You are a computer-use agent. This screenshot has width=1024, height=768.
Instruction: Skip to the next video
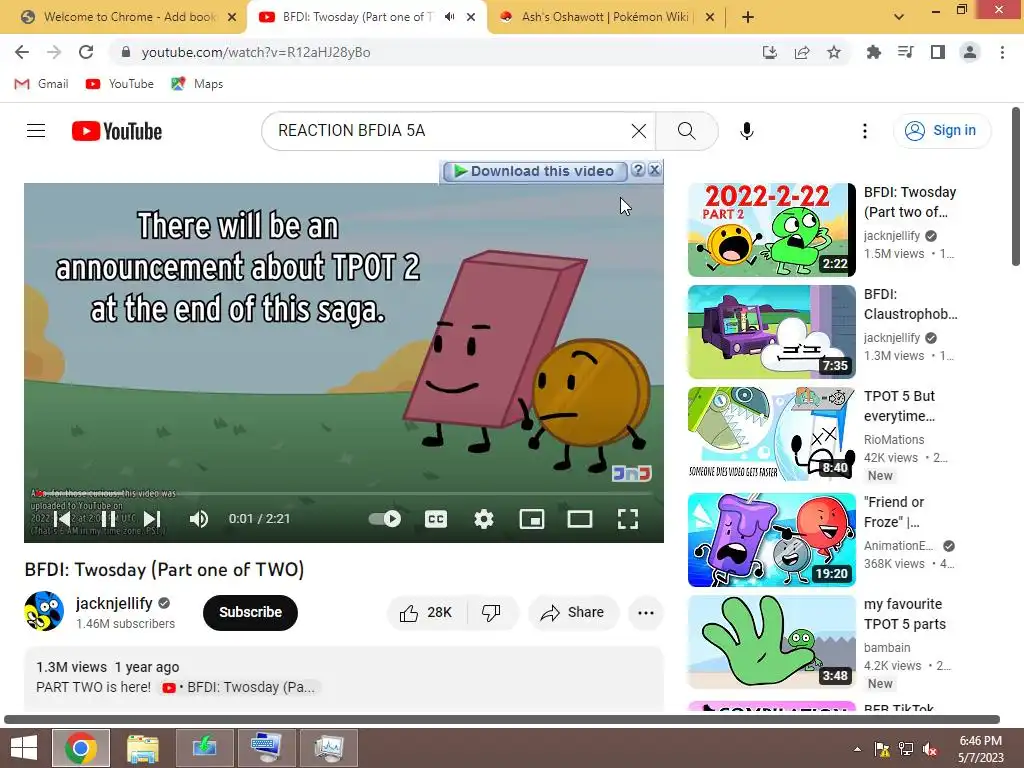click(x=152, y=519)
